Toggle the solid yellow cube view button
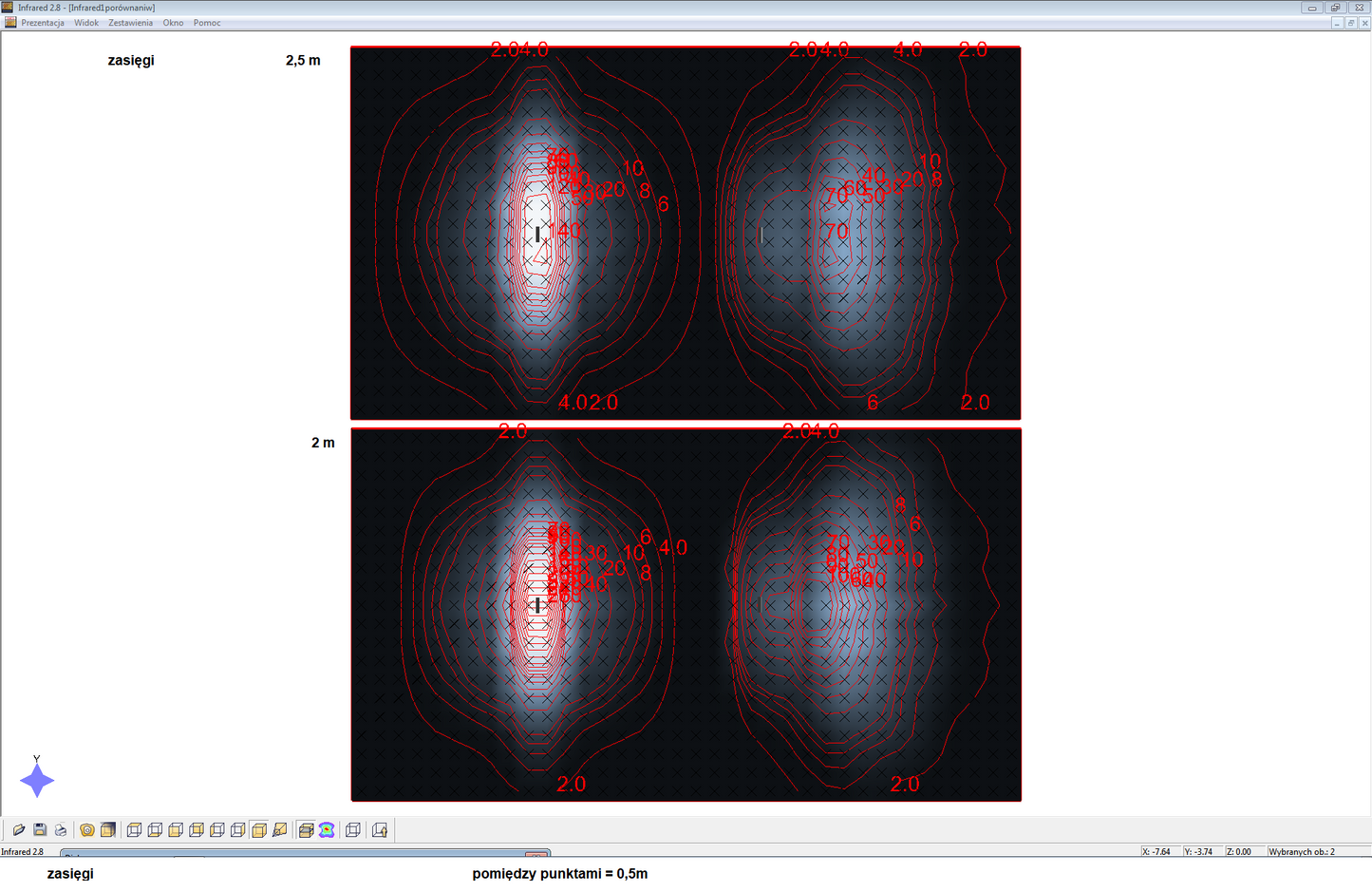1372x892 pixels. 259,830
